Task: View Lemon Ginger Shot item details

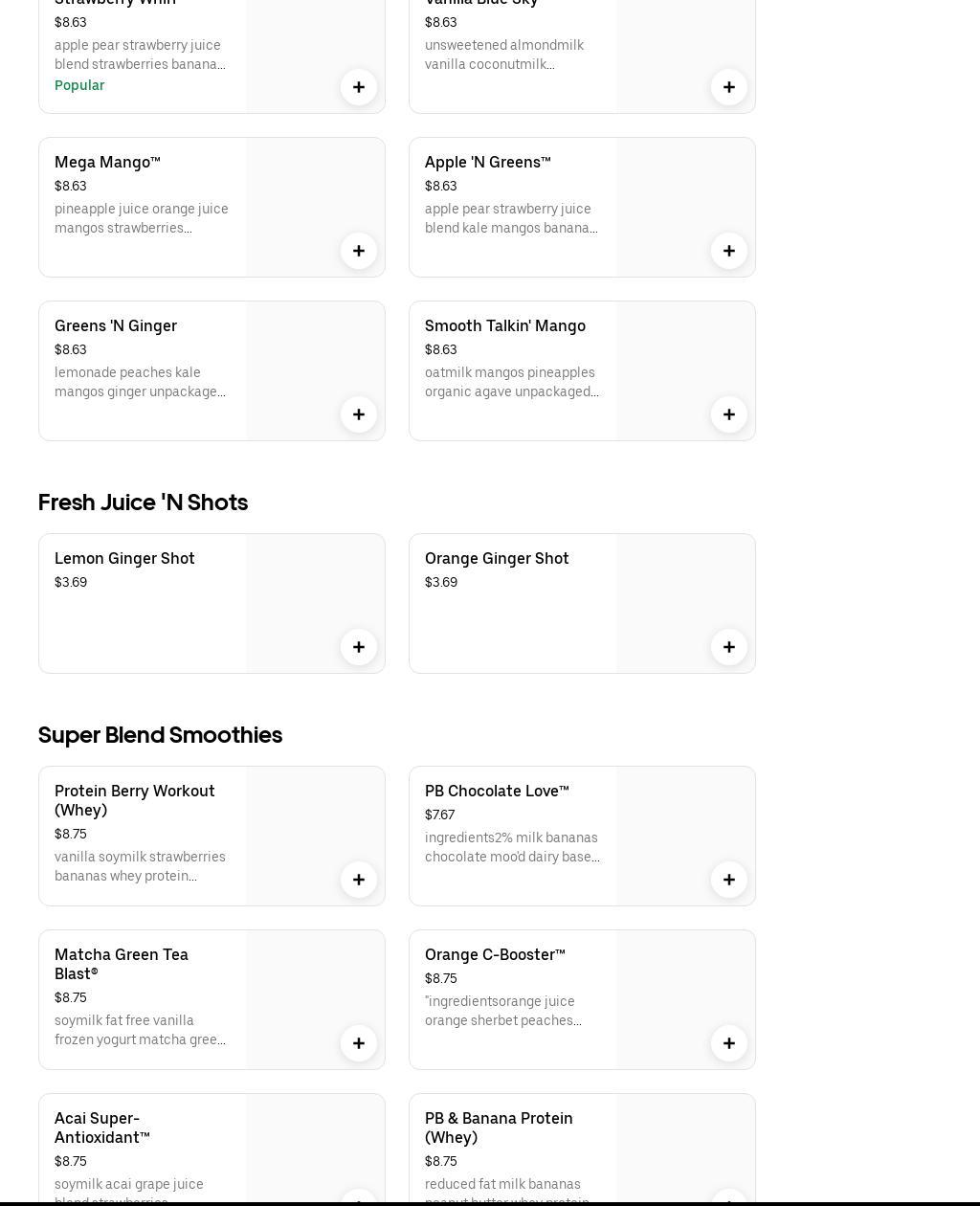Action: point(124,558)
